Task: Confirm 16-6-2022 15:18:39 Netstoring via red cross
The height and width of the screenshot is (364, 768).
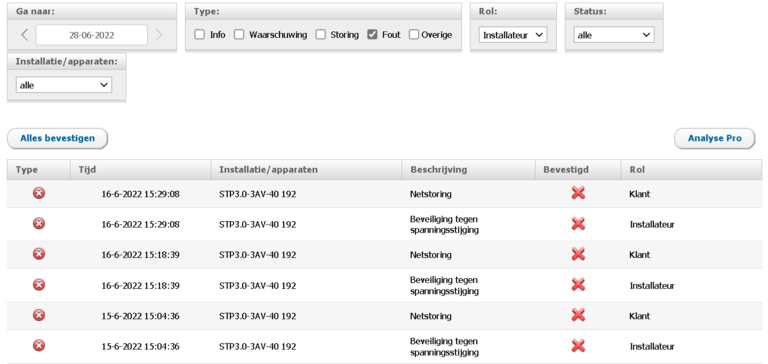Action: 578,254
